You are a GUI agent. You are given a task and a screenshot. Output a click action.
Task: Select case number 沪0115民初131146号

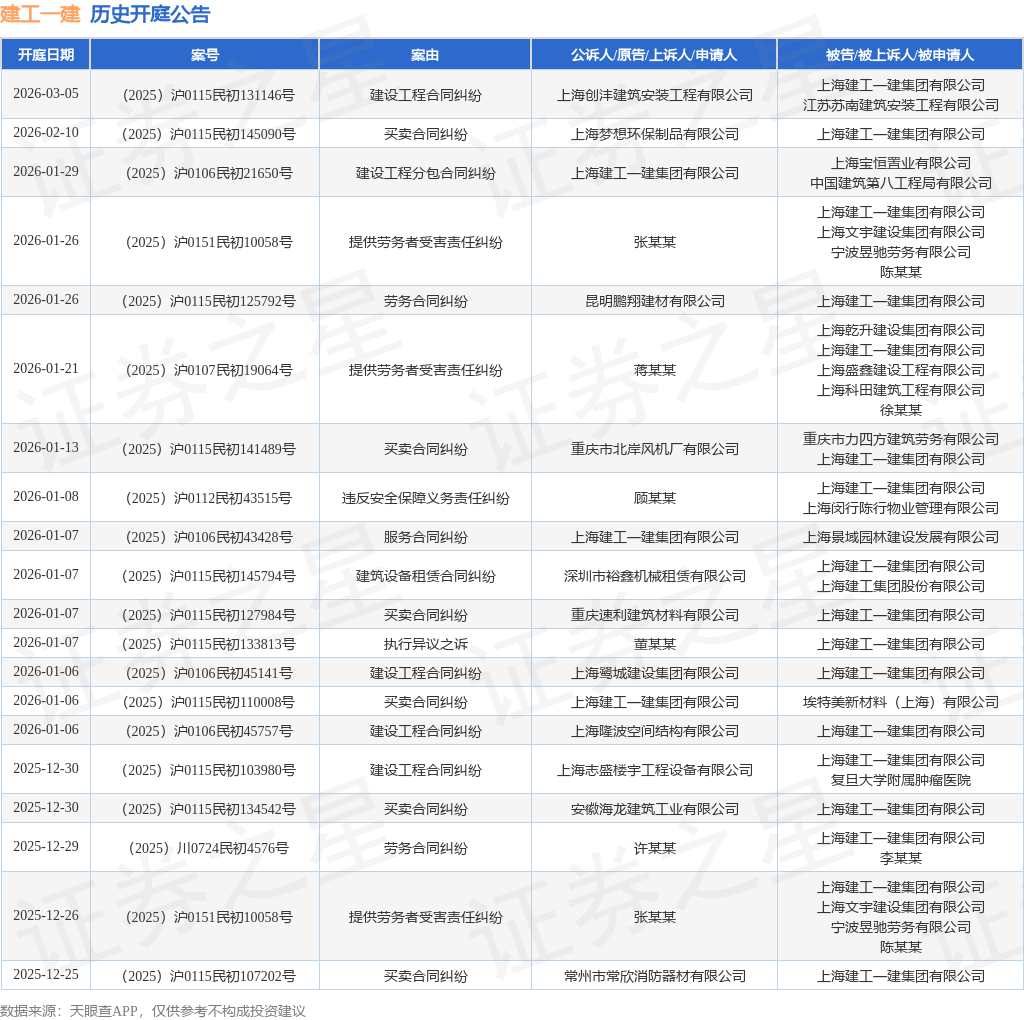[x=208, y=95]
